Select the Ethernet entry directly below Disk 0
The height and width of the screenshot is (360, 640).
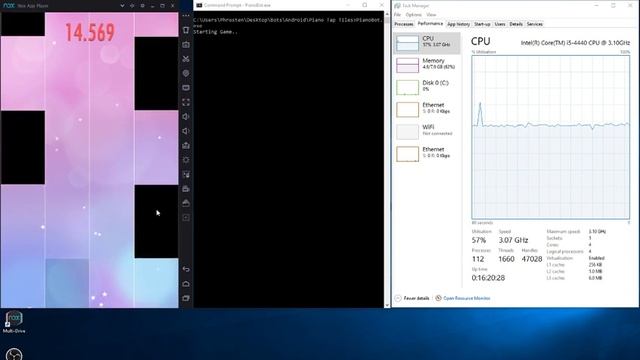click(427, 109)
